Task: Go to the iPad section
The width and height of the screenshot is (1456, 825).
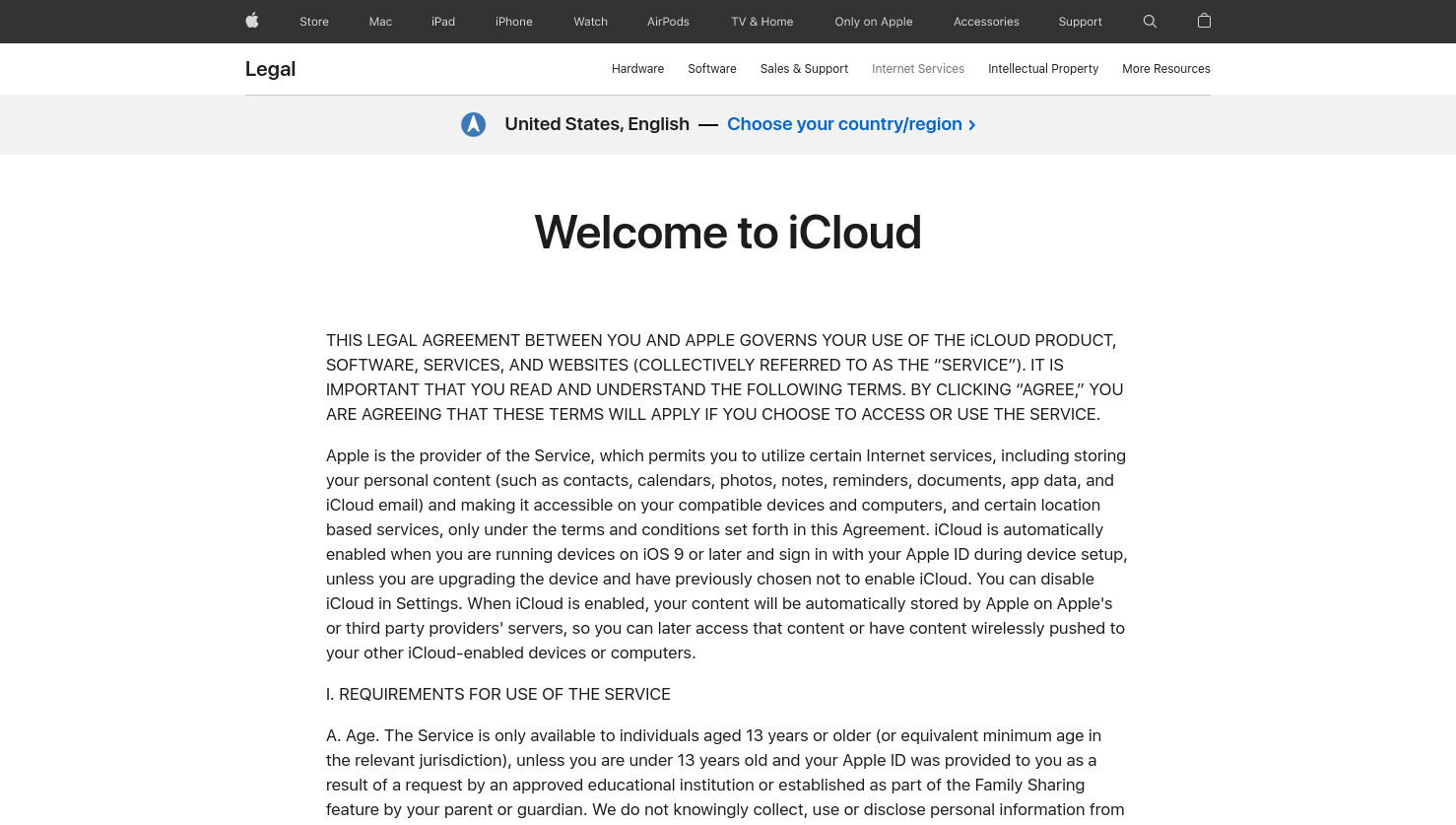Action: click(x=443, y=22)
